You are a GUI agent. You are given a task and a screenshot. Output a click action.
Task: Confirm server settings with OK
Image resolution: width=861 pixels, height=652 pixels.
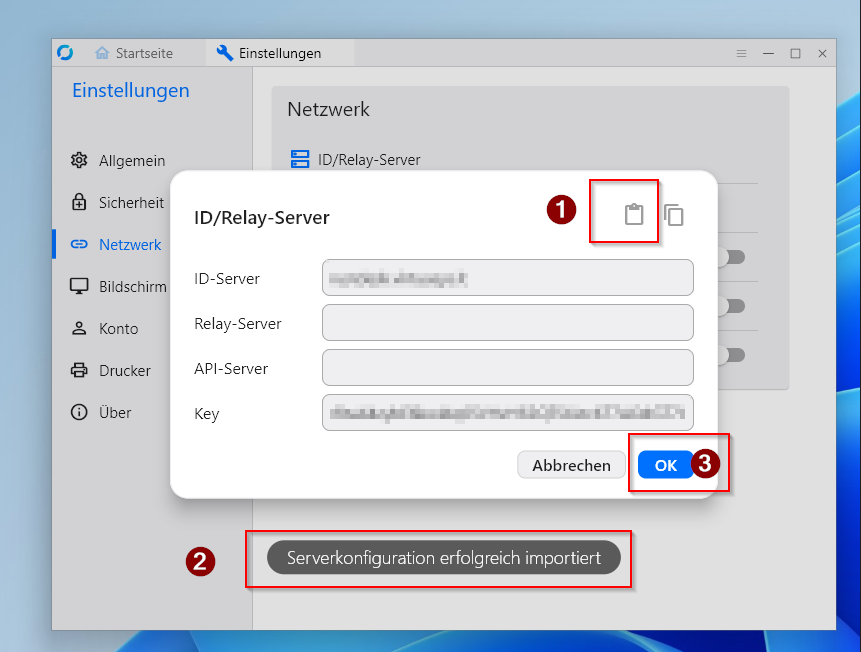point(664,464)
